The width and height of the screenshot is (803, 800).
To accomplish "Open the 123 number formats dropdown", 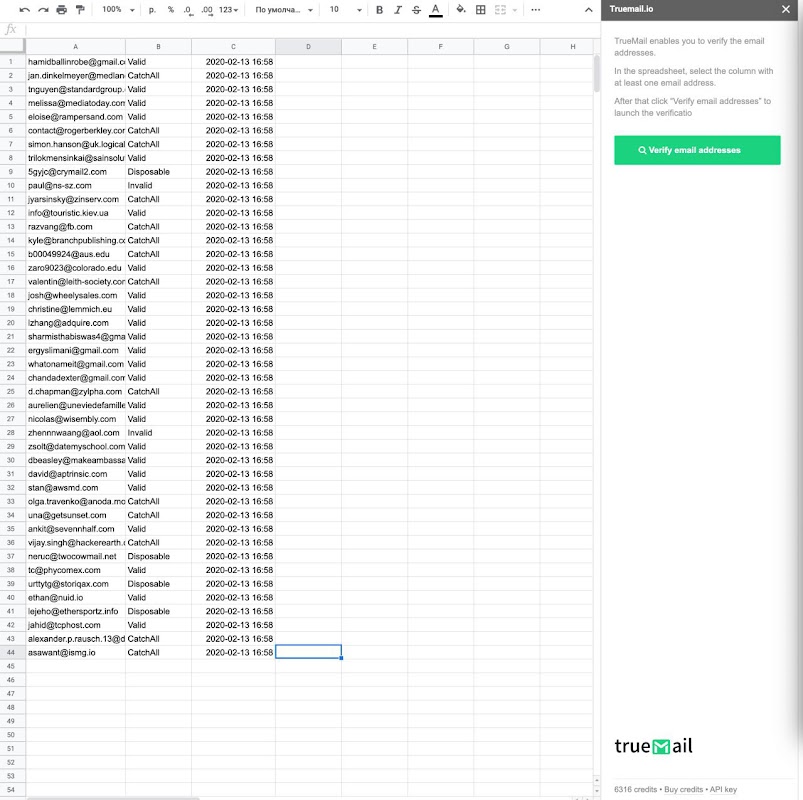I will (228, 10).
